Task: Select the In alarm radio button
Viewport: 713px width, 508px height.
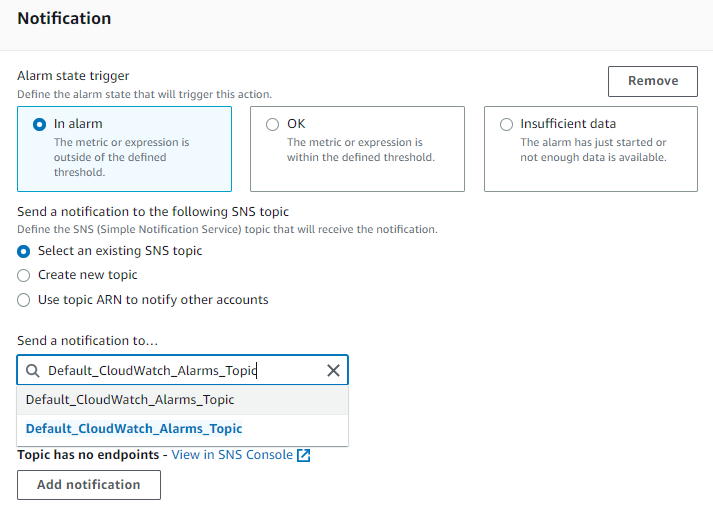Action: click(40, 124)
